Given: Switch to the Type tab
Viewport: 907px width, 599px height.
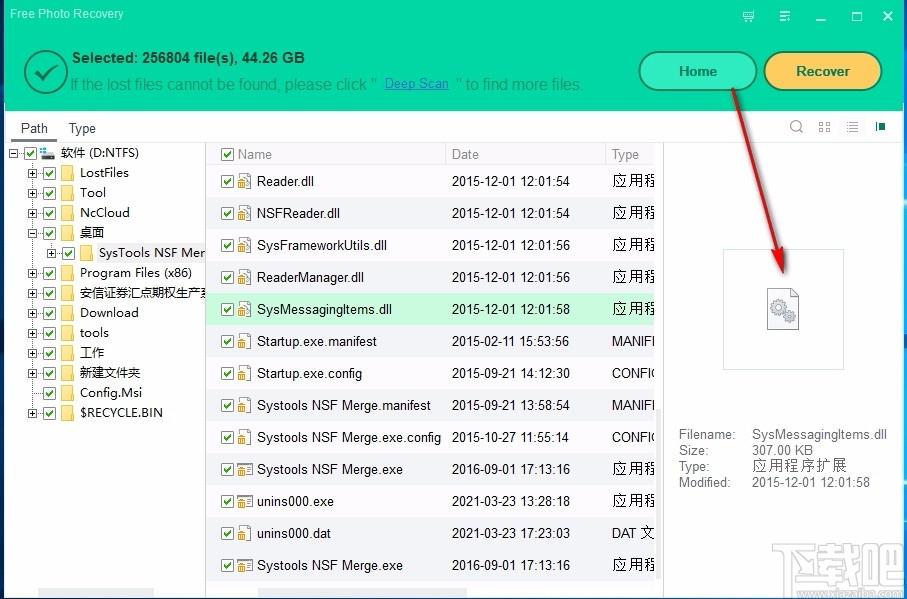Looking at the screenshot, I should point(82,128).
